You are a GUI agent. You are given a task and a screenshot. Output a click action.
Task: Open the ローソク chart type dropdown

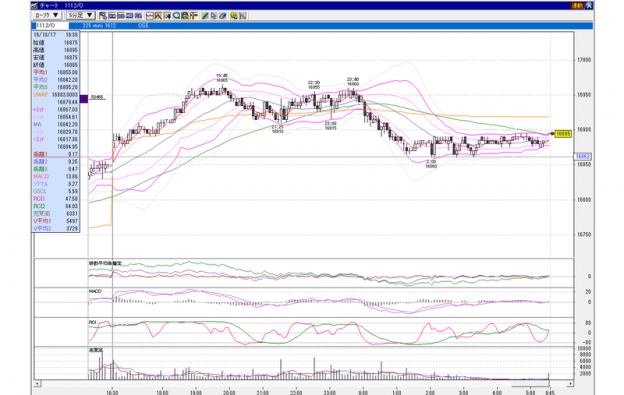point(47,16)
